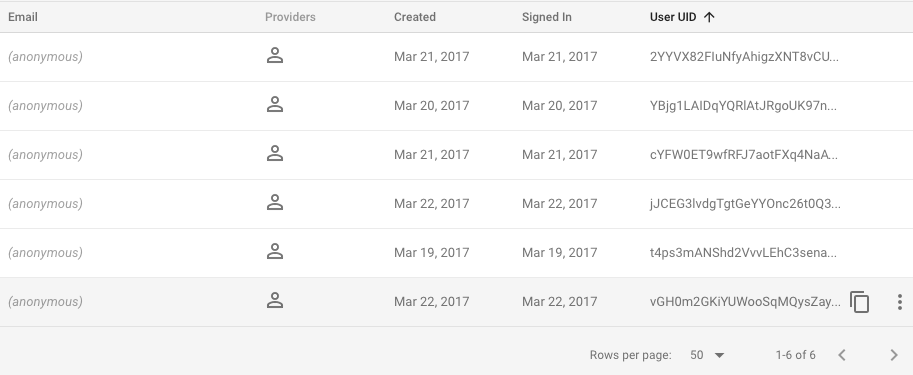
Task: Open the Rows per page dropdown
Action: tap(719, 355)
